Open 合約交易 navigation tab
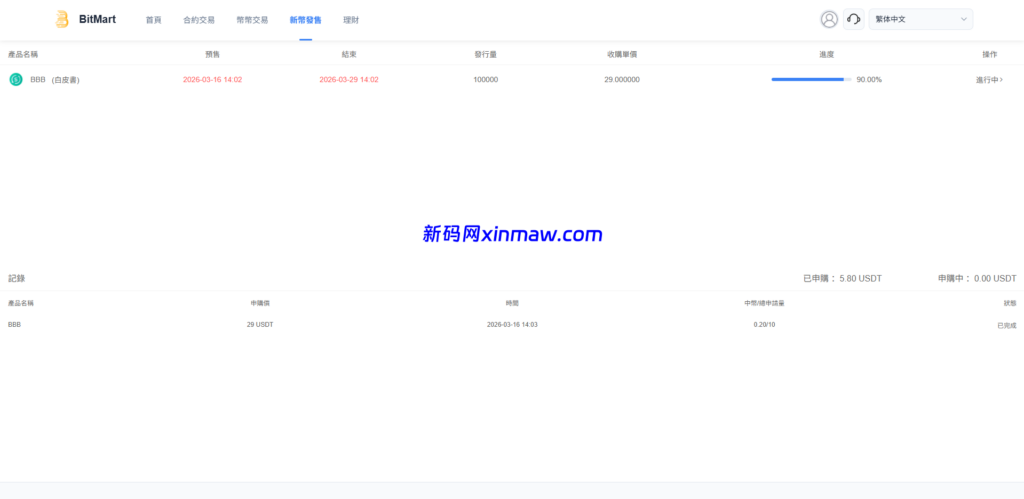Screen dimensions: 1024x499 pos(199,20)
